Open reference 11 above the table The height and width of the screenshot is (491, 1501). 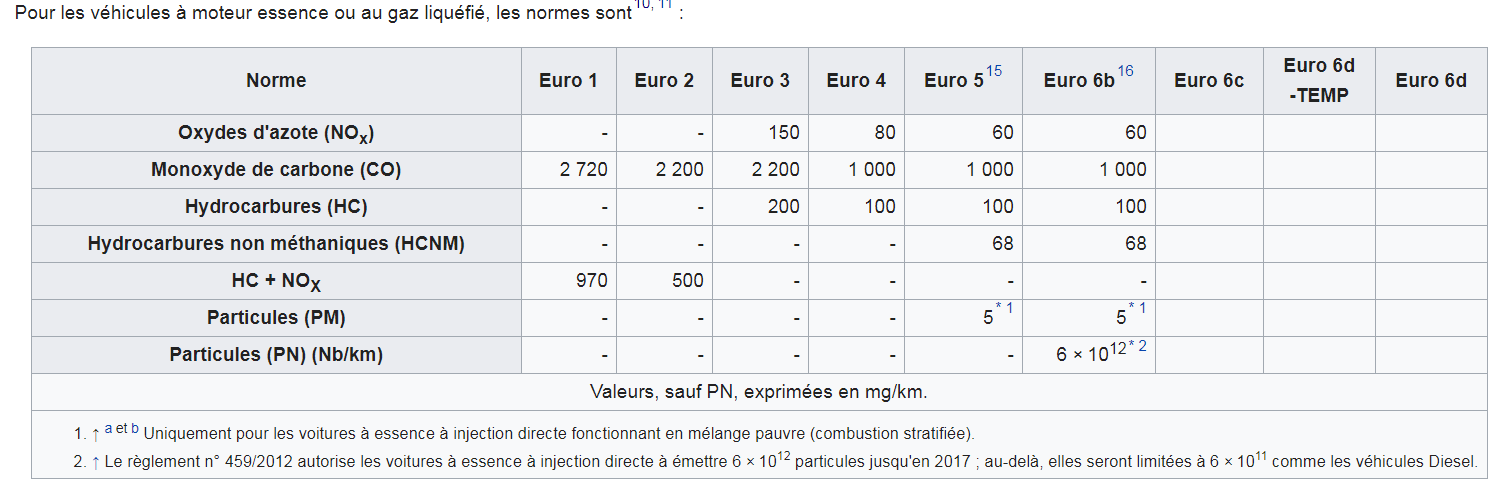(x=664, y=6)
